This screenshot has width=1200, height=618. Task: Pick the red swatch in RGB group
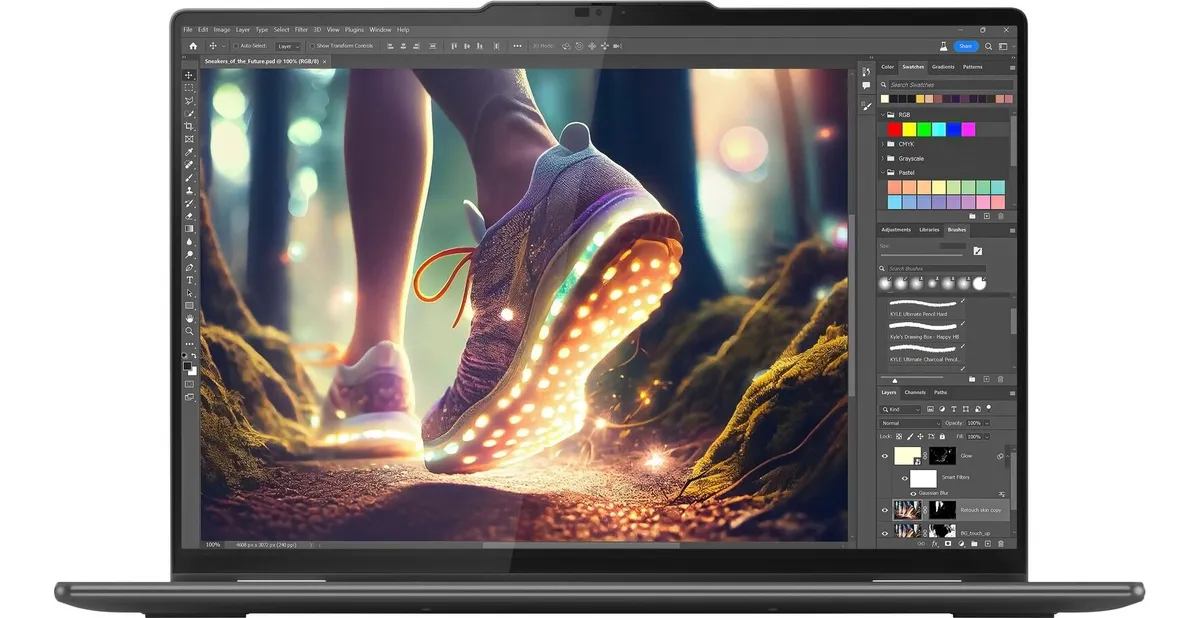(894, 130)
